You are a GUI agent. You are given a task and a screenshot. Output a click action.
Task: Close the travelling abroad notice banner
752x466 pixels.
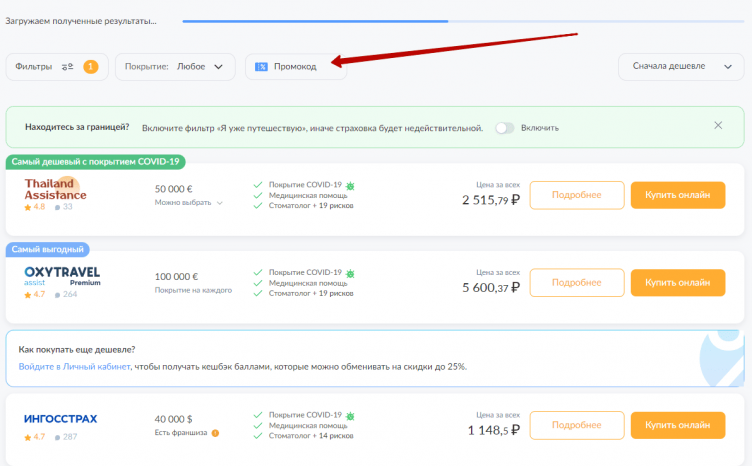tap(717, 126)
